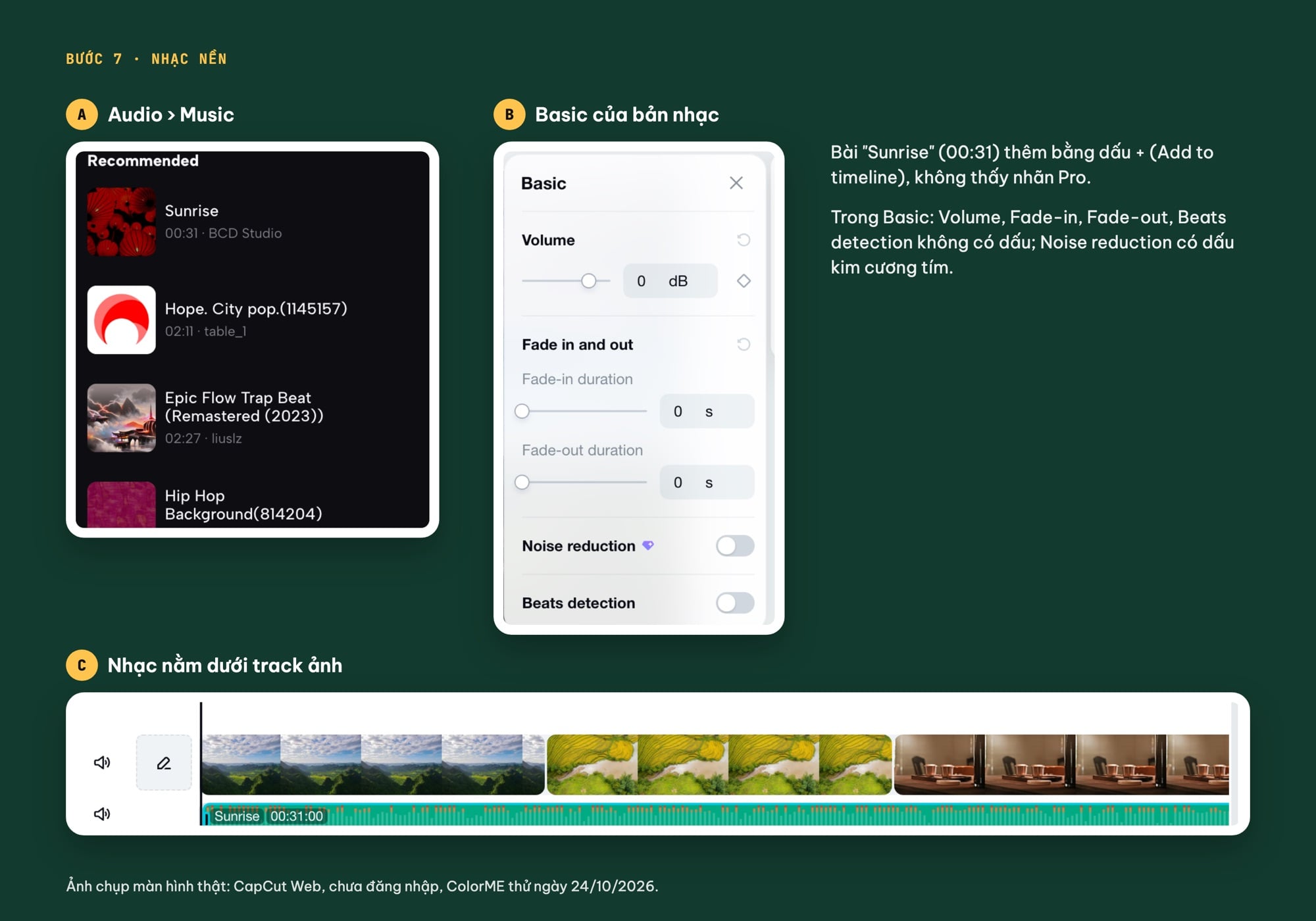1316x921 pixels.
Task: Click the Fade-out duration slider handle
Action: tap(522, 482)
